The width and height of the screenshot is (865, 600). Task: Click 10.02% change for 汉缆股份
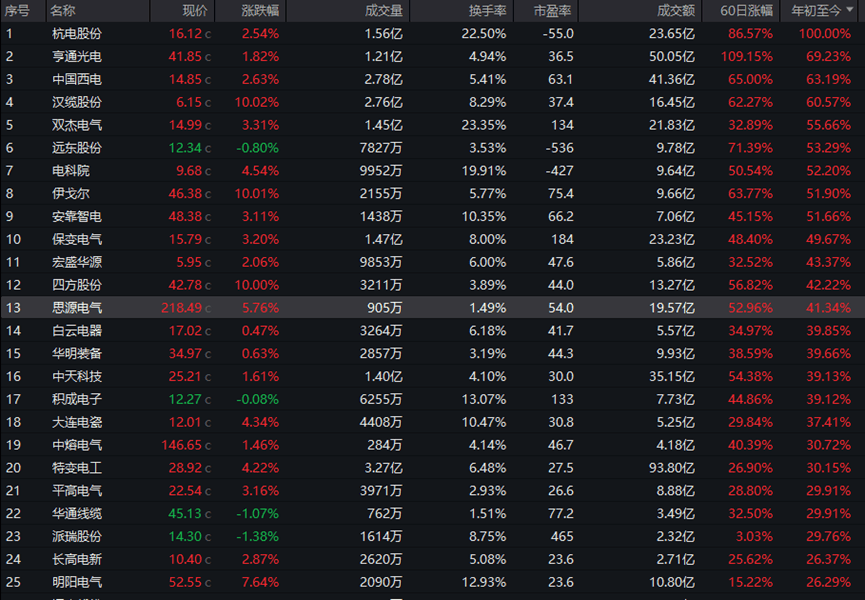pos(257,102)
